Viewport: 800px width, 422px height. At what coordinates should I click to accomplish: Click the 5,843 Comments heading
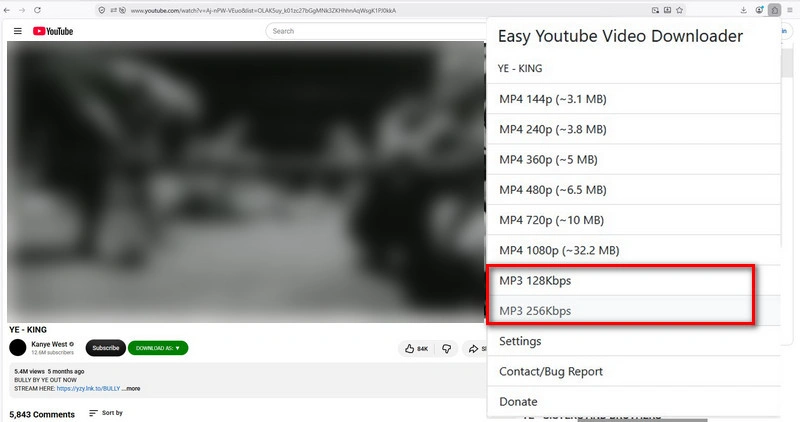coord(42,414)
